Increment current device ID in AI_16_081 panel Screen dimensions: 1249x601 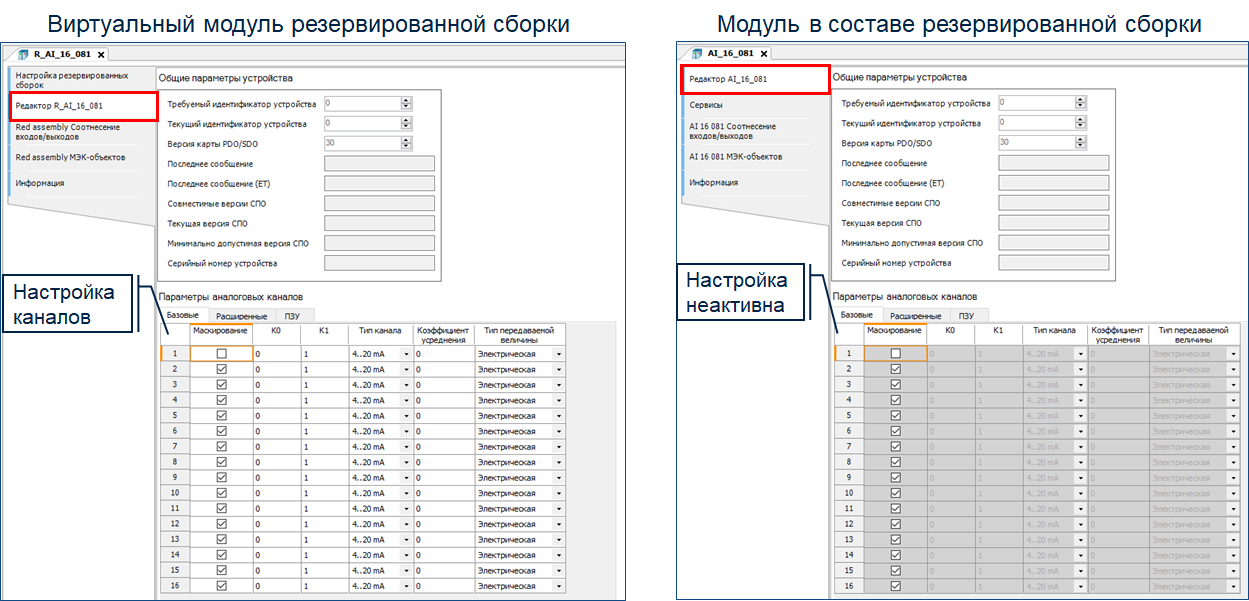[1080, 120]
